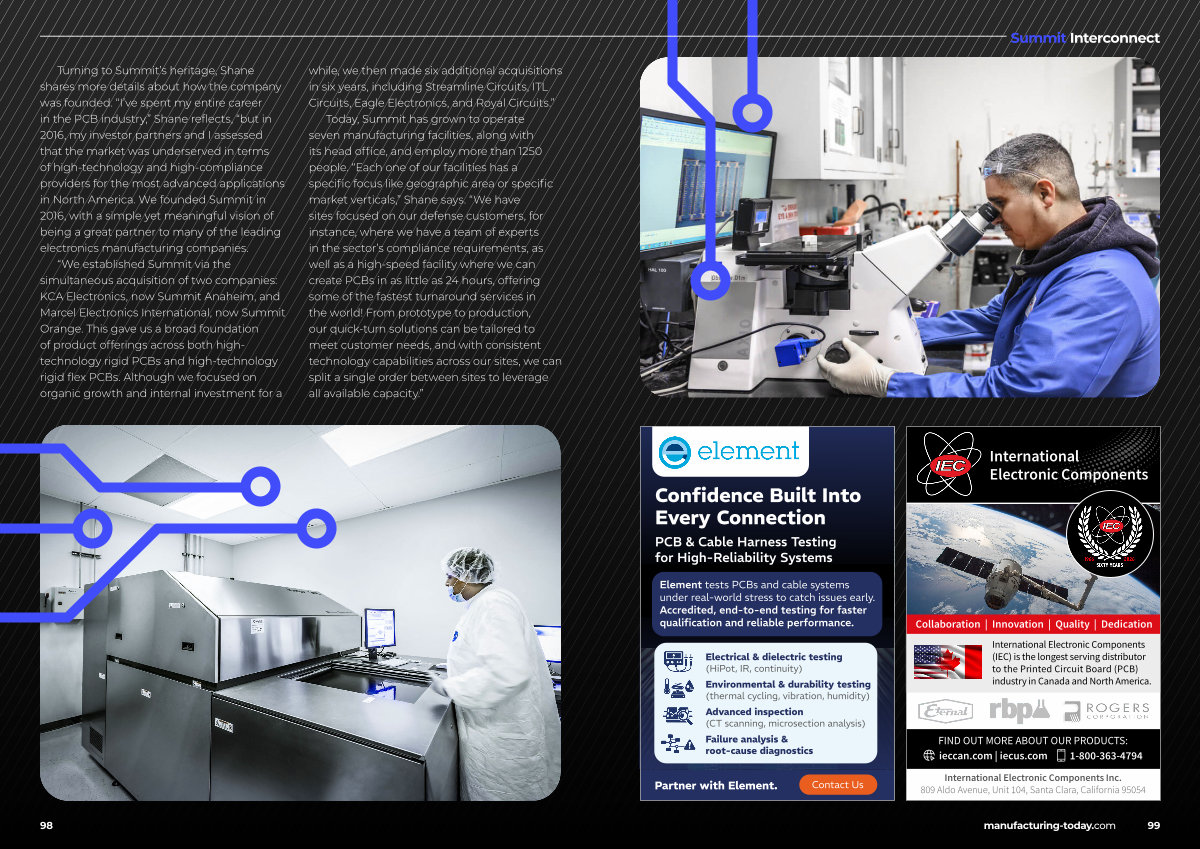This screenshot has width=1200, height=849.
Task: Click the manufacturing-today.com footer link
Action: click(1049, 825)
